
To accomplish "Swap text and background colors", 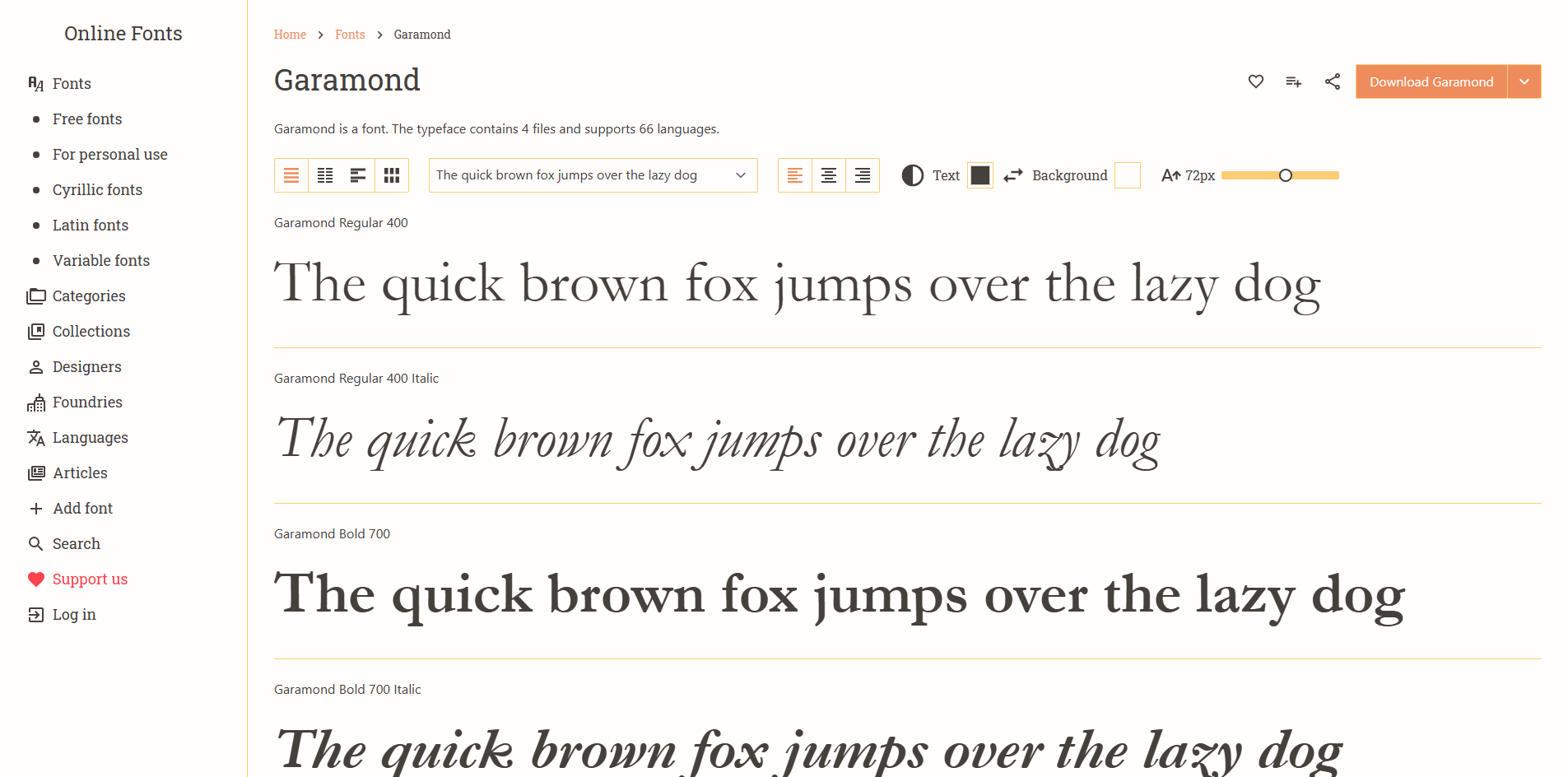I will click(x=1013, y=175).
